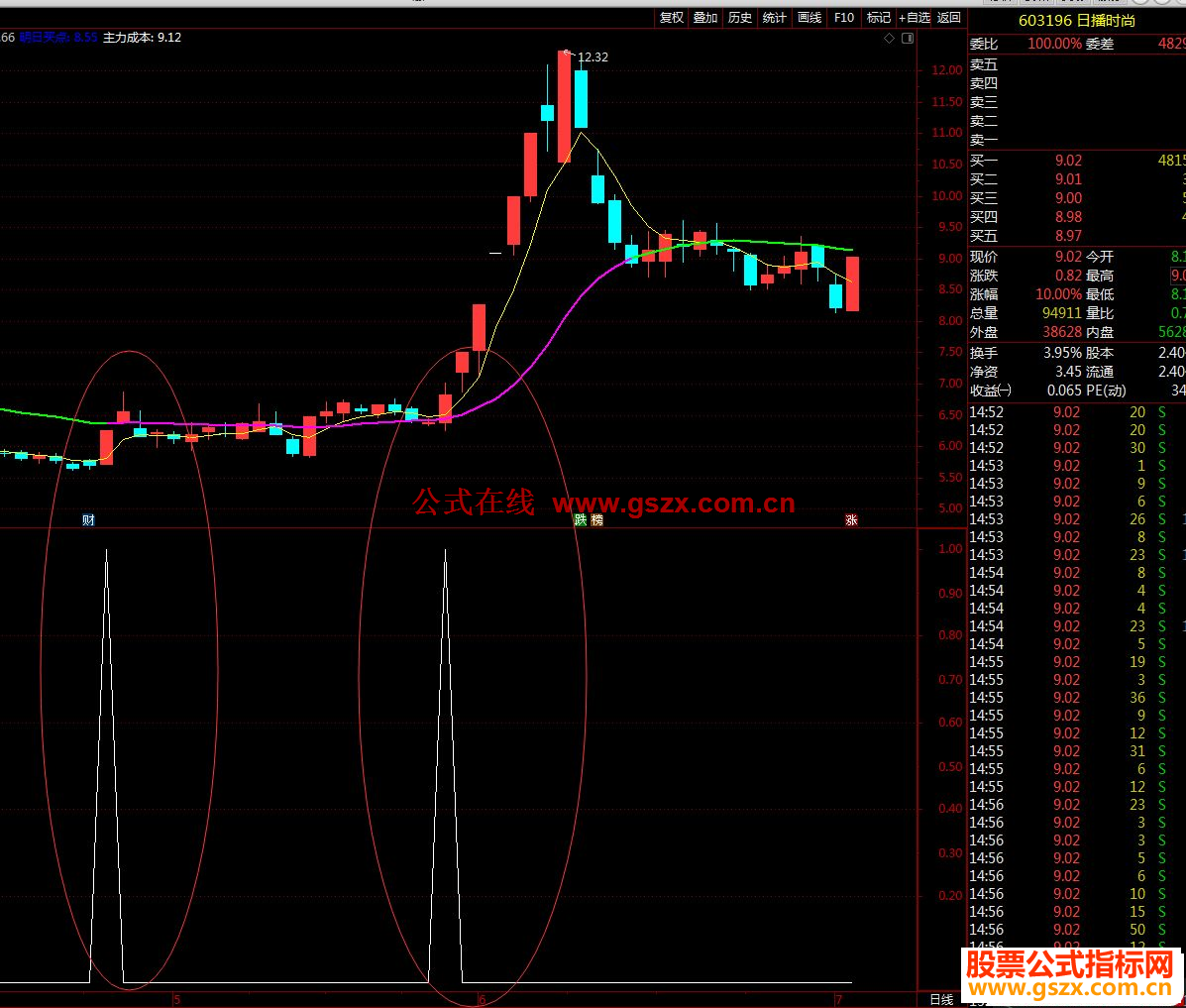This screenshot has width=1186, height=1008.
Task: Click the 卖五 ask row label
Action: (984, 65)
